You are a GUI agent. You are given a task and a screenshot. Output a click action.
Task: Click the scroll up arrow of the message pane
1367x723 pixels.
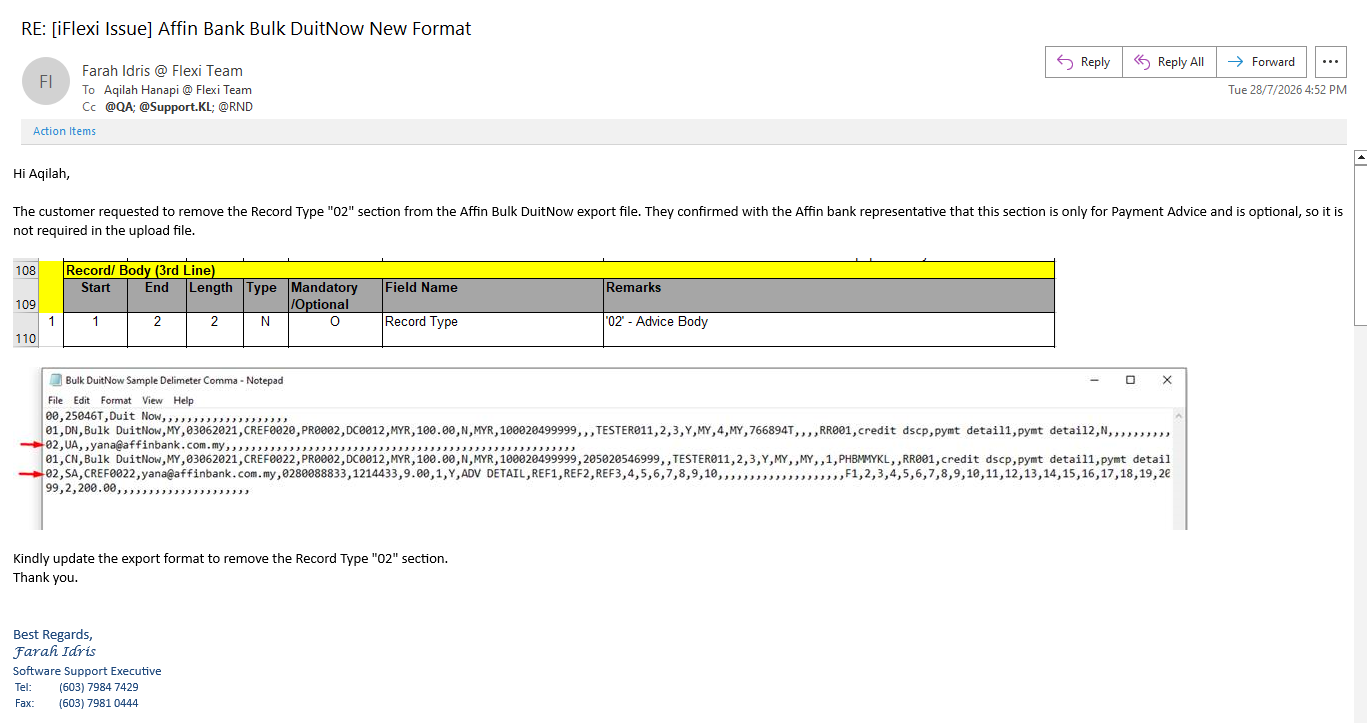[1359, 158]
